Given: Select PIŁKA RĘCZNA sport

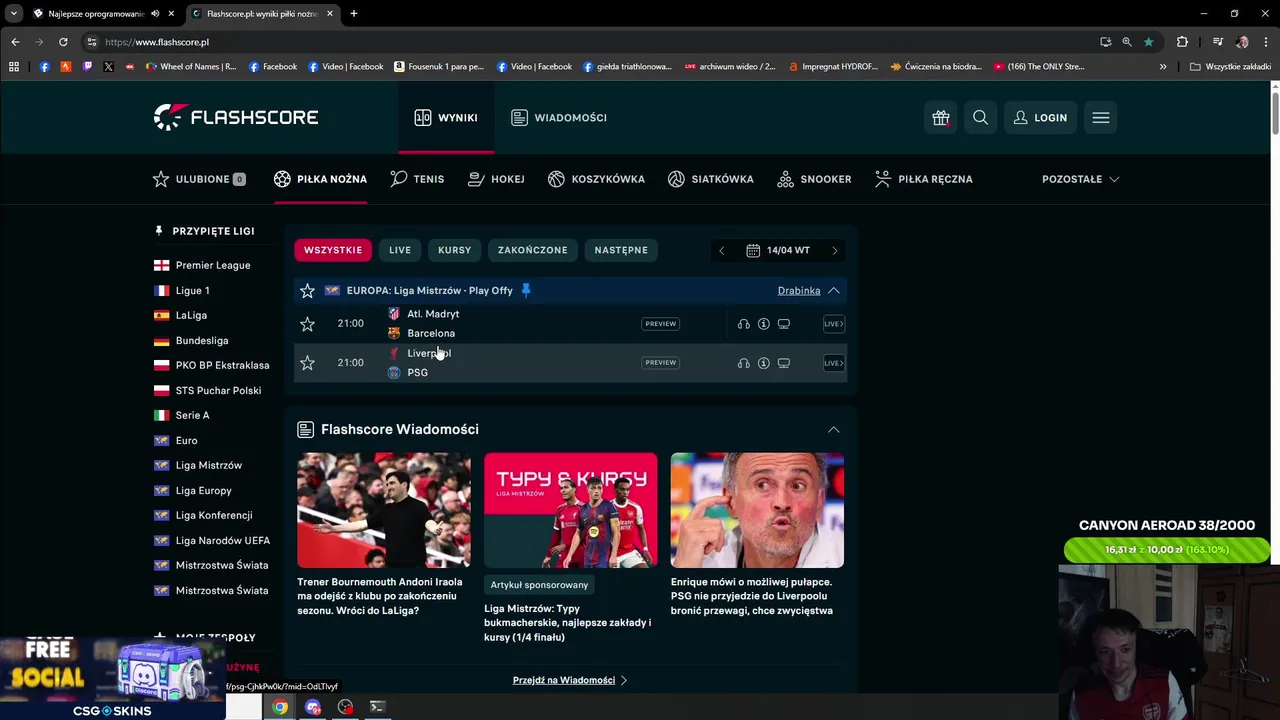Looking at the screenshot, I should click(x=923, y=179).
